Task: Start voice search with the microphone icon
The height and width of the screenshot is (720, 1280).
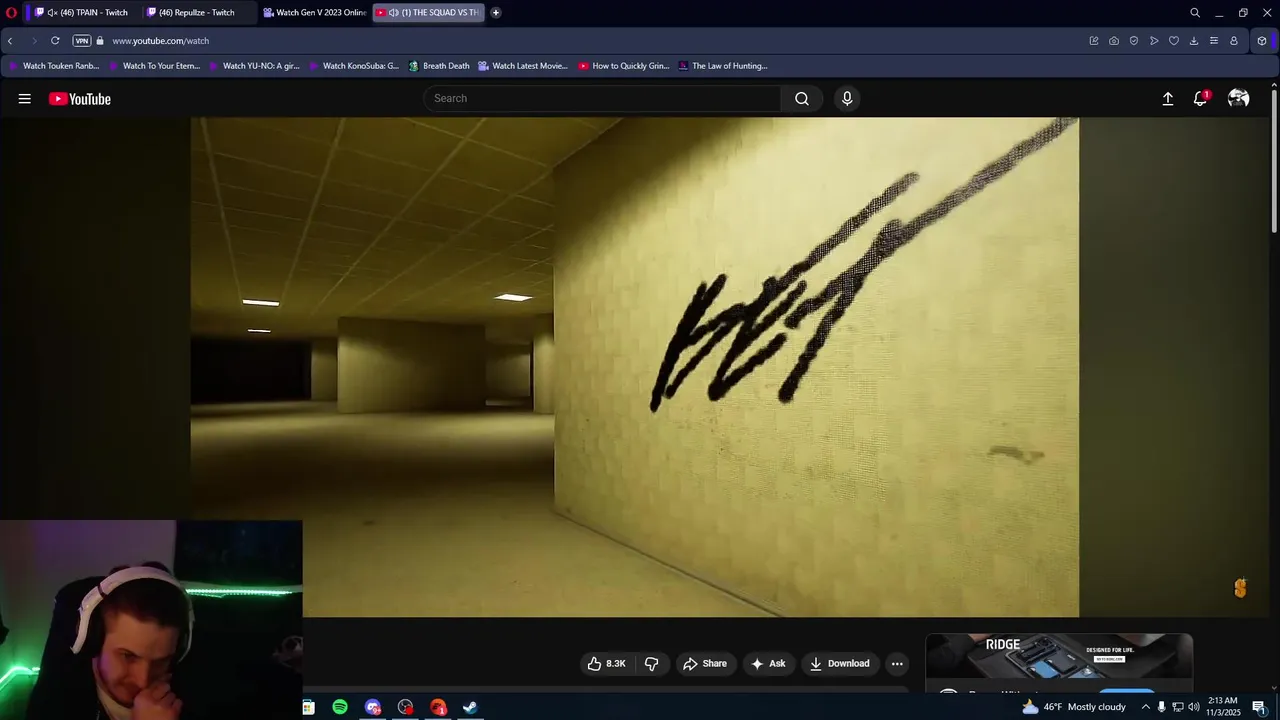Action: (847, 98)
